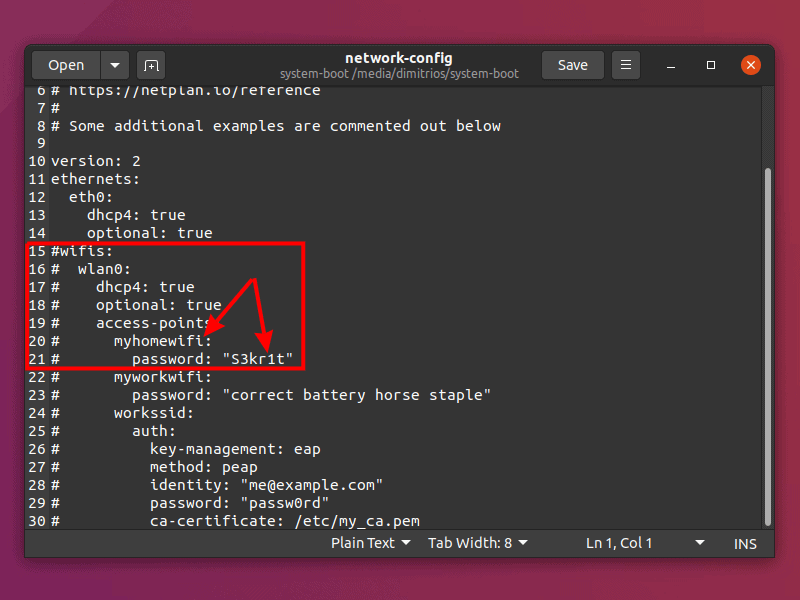Click the network-config window title
This screenshot has height=600, width=800.
point(398,58)
